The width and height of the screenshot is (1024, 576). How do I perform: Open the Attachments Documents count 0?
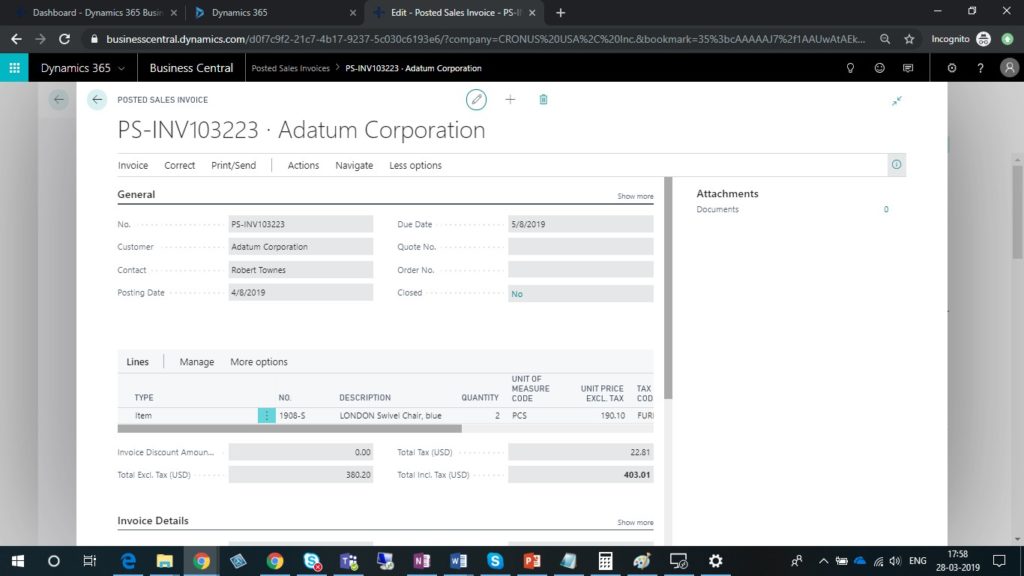tap(886, 210)
